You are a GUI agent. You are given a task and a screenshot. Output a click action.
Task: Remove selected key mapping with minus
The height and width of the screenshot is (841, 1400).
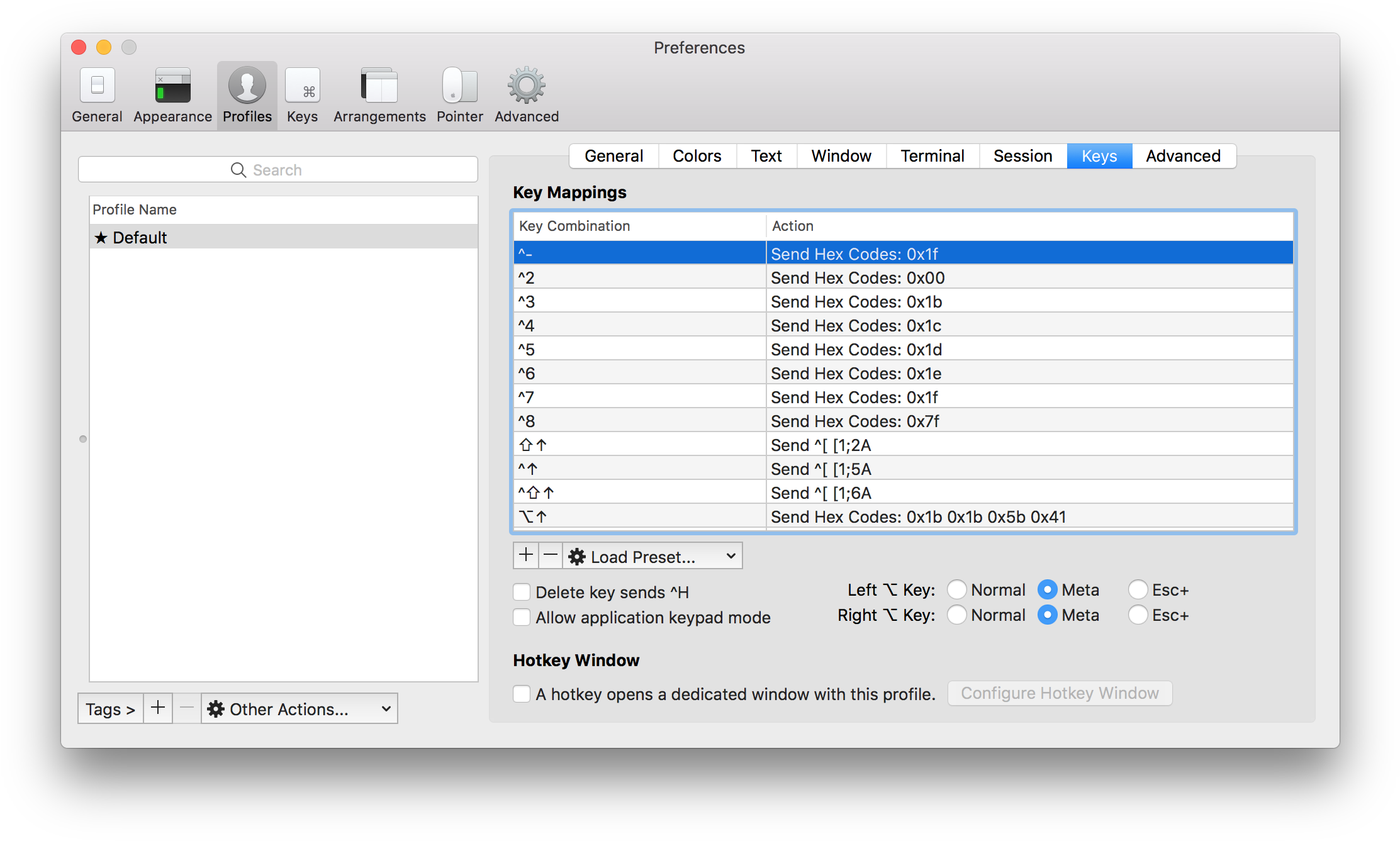click(551, 555)
